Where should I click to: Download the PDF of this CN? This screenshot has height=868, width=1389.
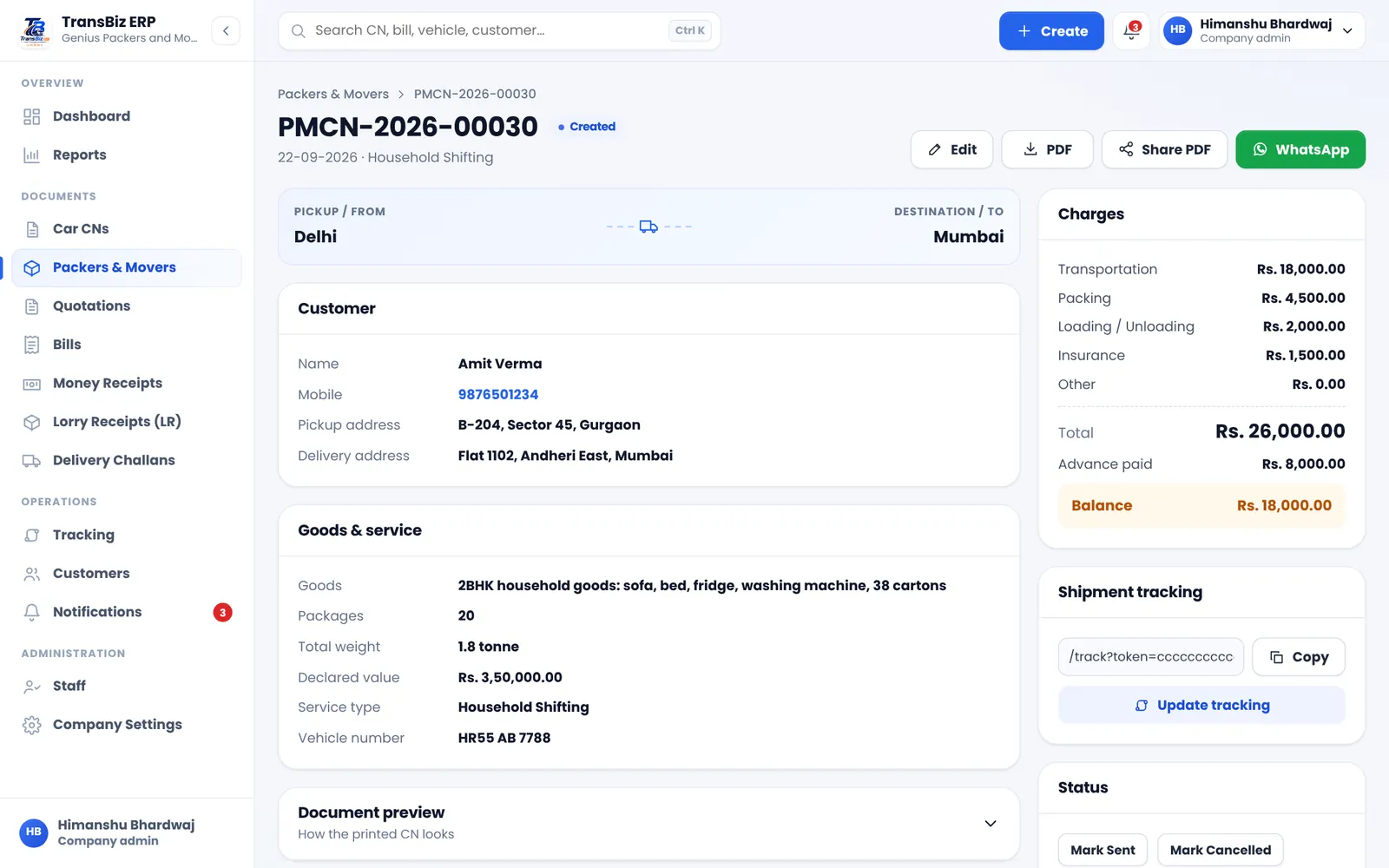pyautogui.click(x=1047, y=149)
